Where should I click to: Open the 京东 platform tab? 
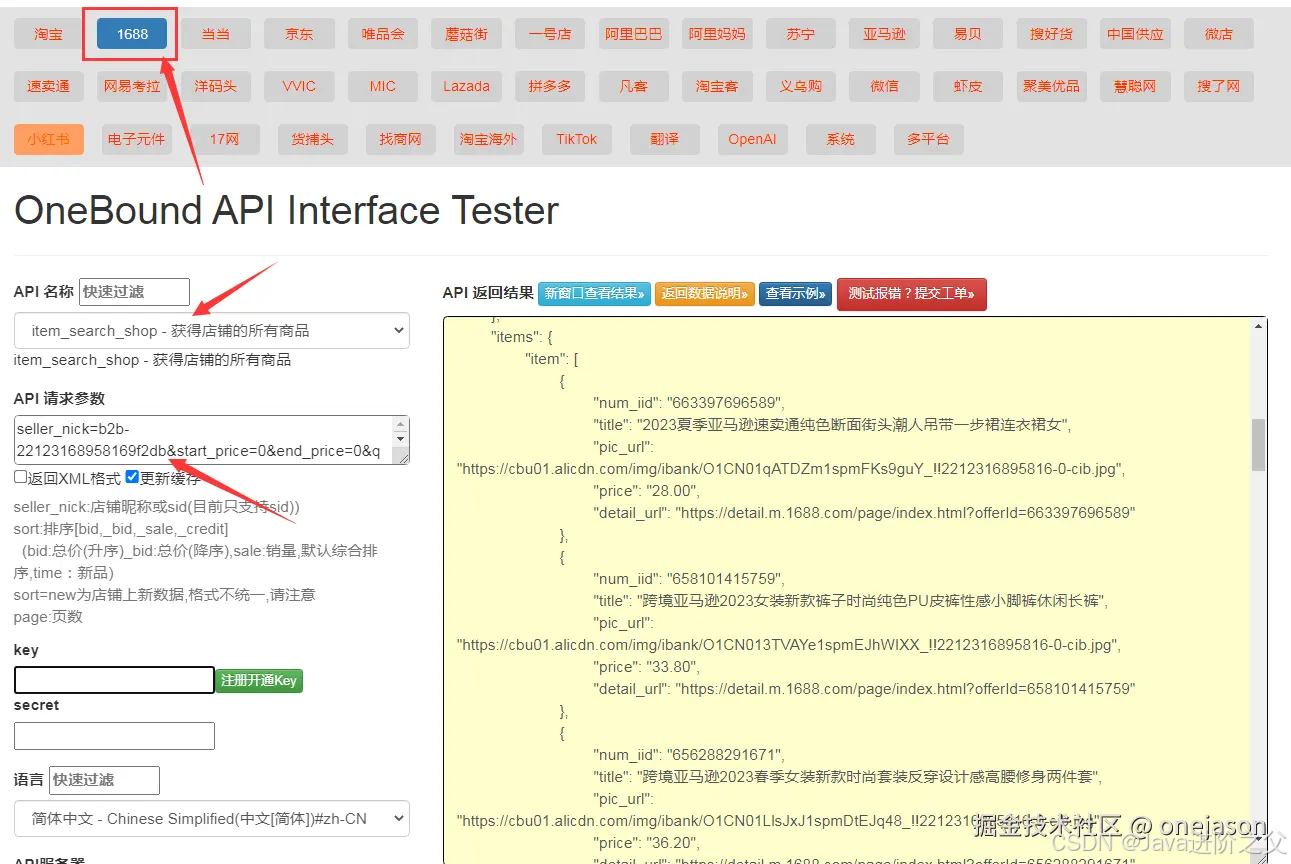(x=299, y=34)
